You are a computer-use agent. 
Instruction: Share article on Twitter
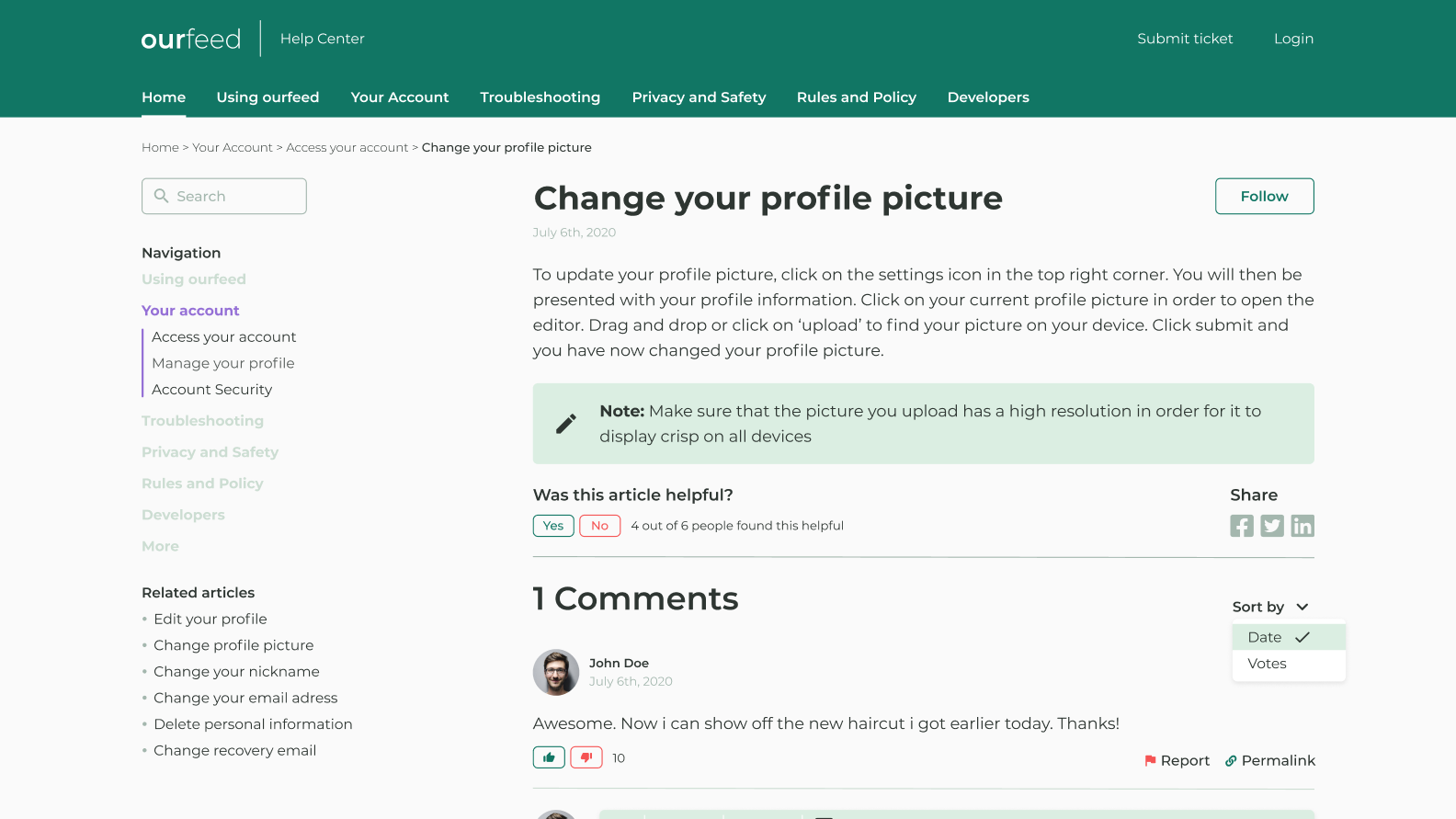pyautogui.click(x=1272, y=526)
